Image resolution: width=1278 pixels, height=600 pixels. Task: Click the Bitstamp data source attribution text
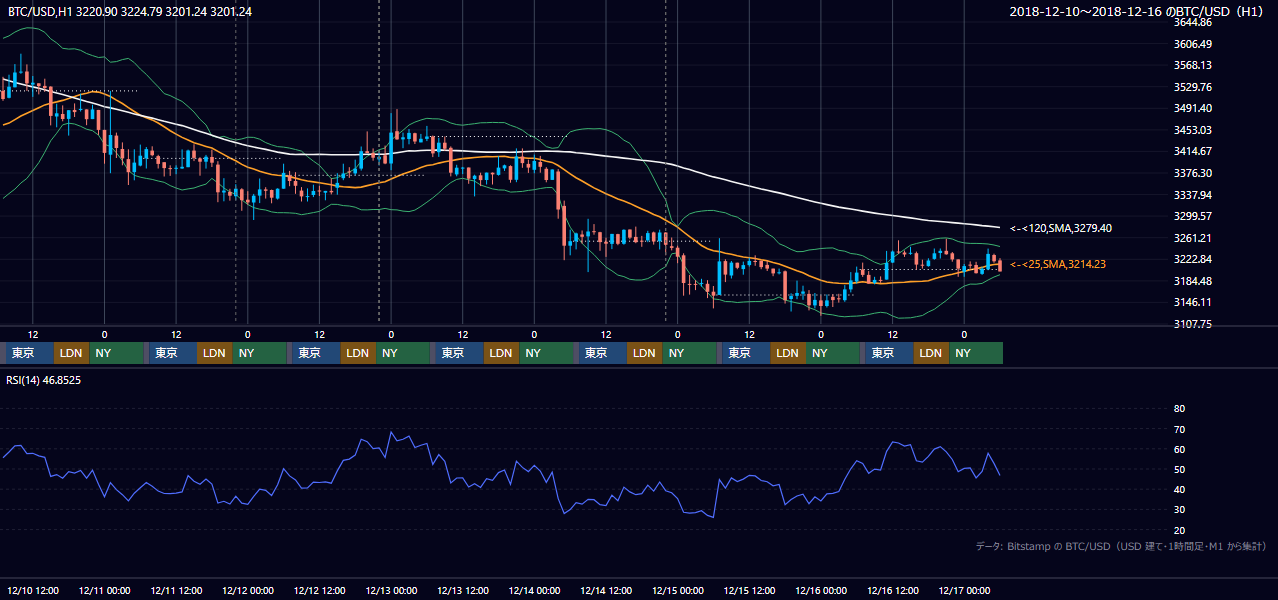tap(1121, 546)
